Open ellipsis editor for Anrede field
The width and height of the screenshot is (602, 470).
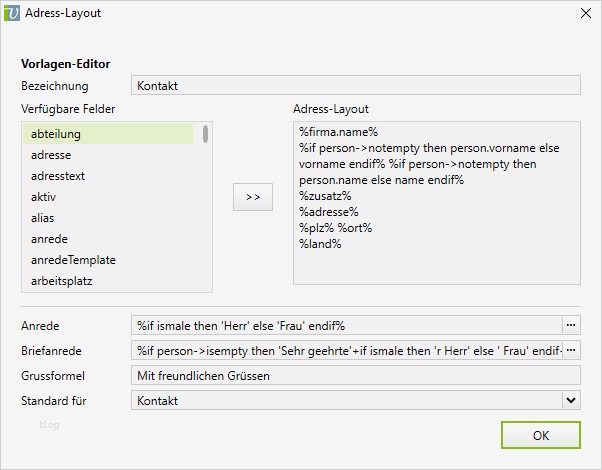tap(571, 325)
